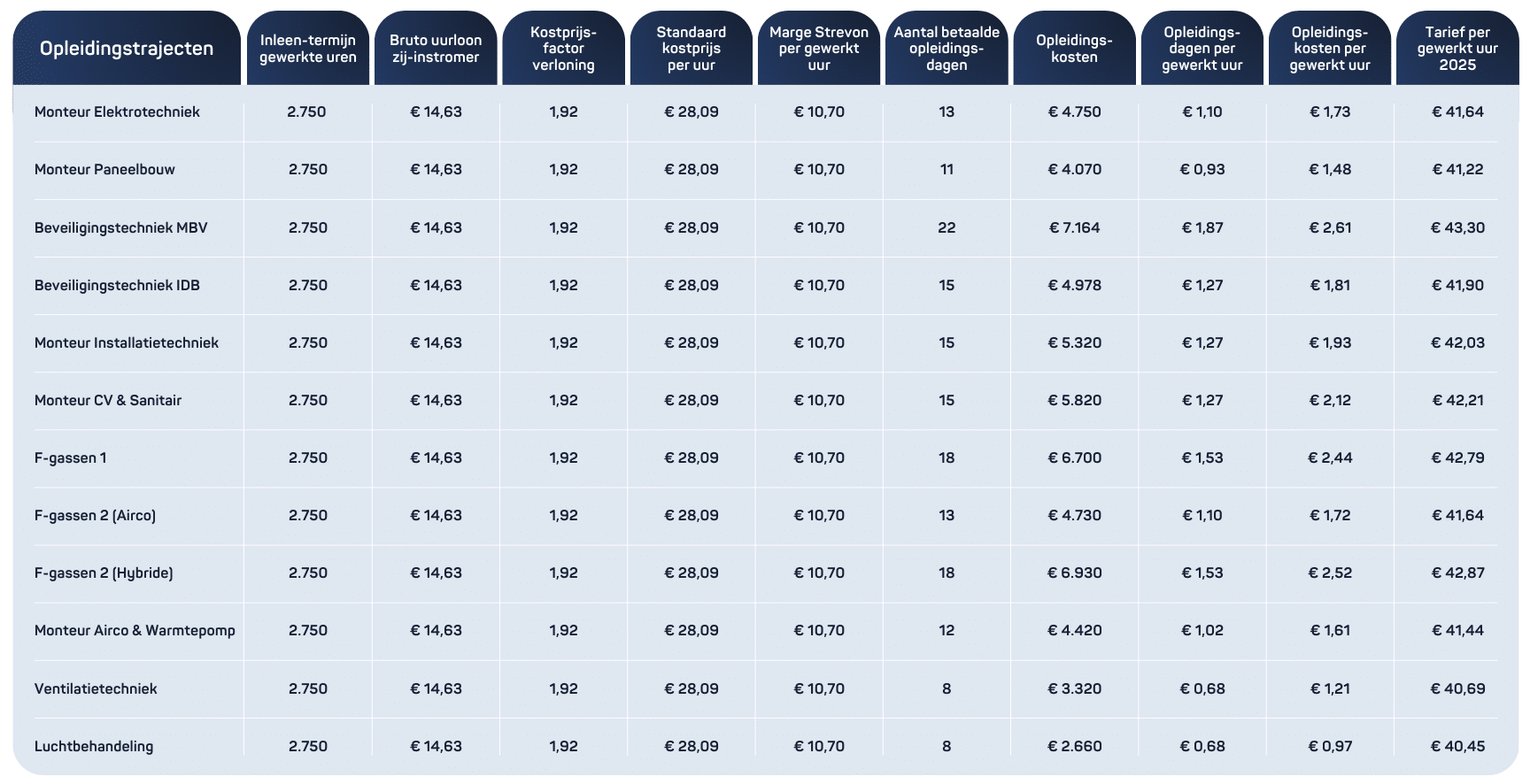
Task: Click the Monteur CV & Sanitair label
Action: click(108, 401)
